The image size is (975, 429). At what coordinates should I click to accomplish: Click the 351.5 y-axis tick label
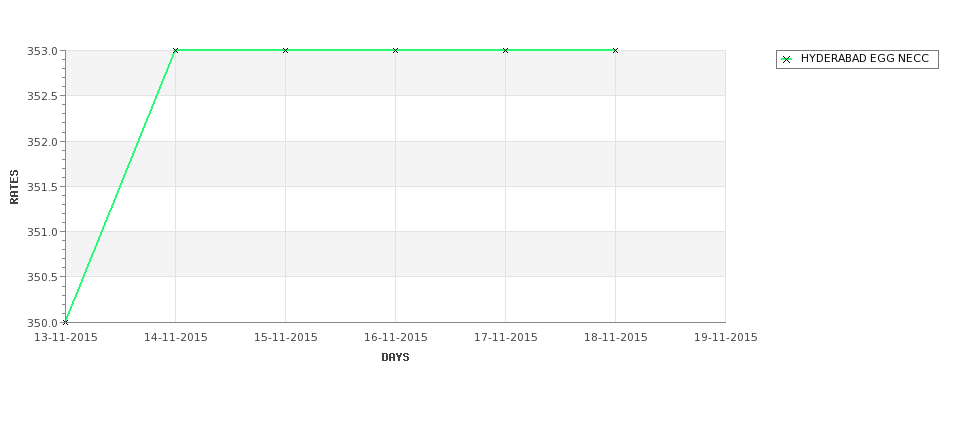42,187
